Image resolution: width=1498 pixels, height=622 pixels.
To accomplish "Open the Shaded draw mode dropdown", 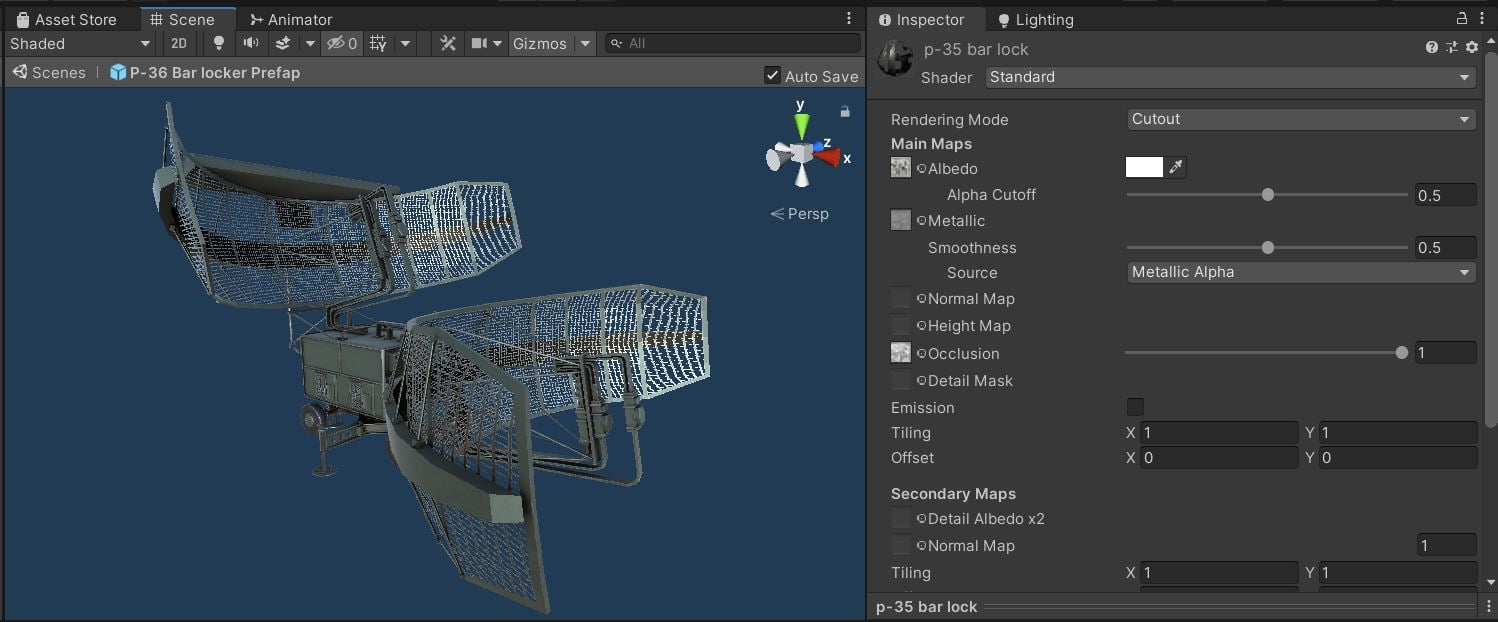I will click(x=80, y=43).
